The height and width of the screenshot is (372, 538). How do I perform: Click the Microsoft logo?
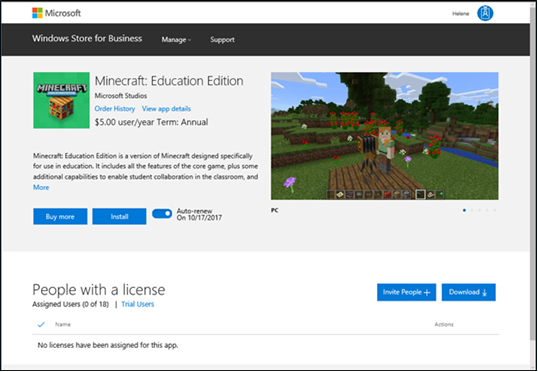click(56, 13)
